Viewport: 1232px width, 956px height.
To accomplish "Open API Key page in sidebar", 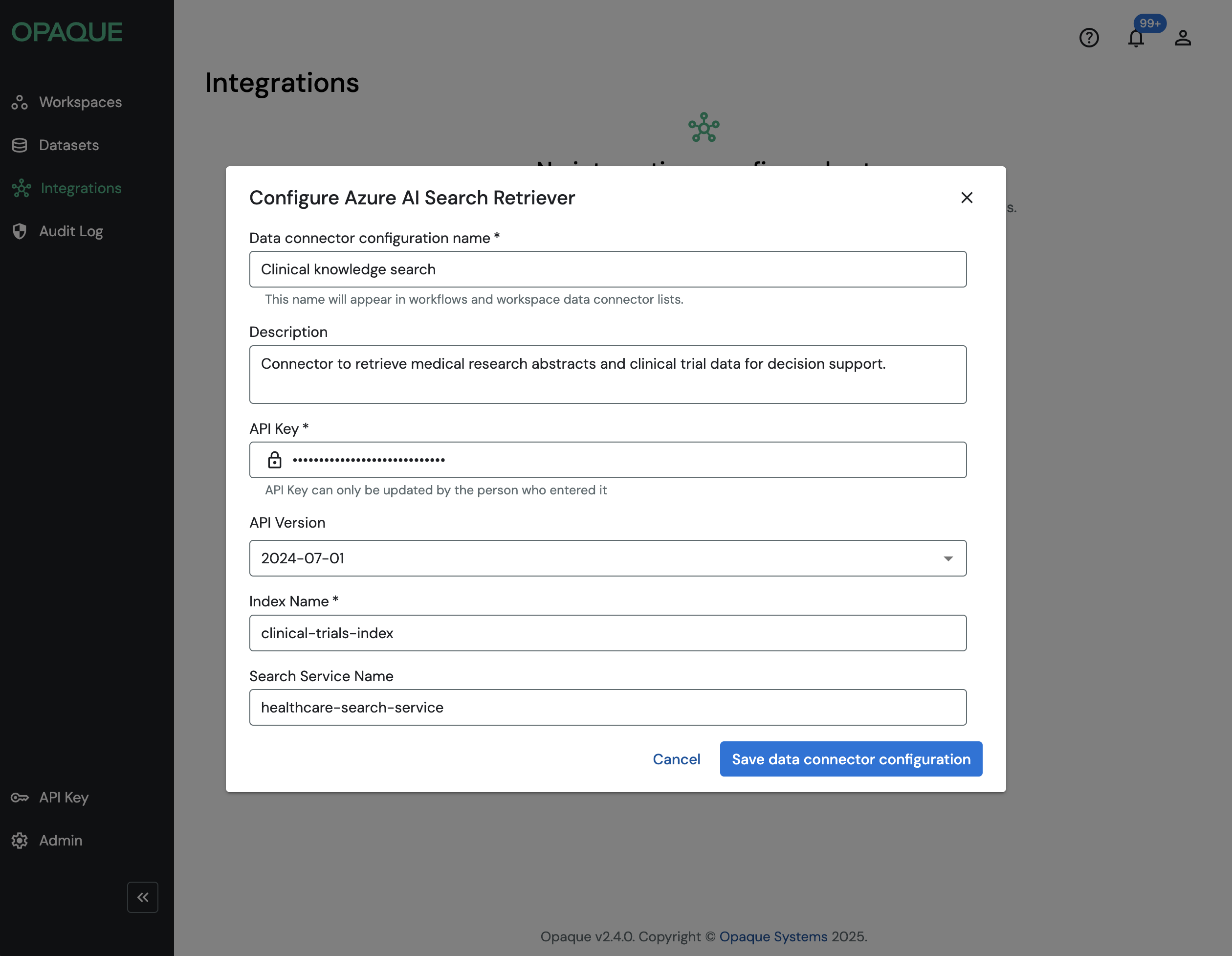I will [64, 798].
